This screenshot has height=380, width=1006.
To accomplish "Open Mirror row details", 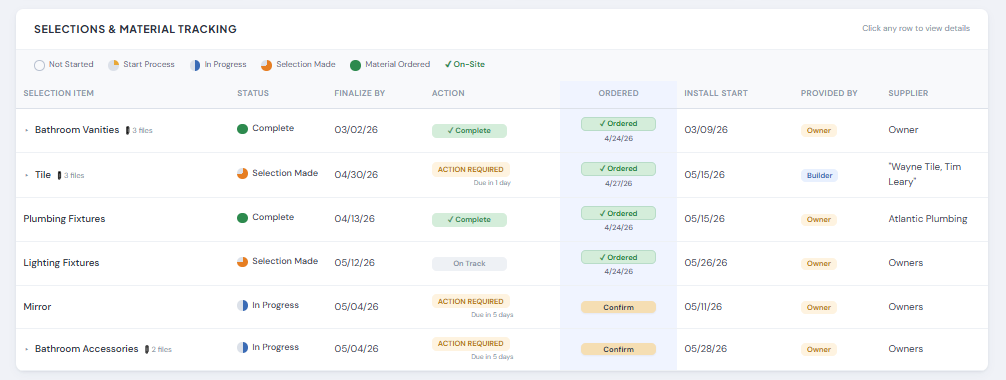I will (x=502, y=307).
